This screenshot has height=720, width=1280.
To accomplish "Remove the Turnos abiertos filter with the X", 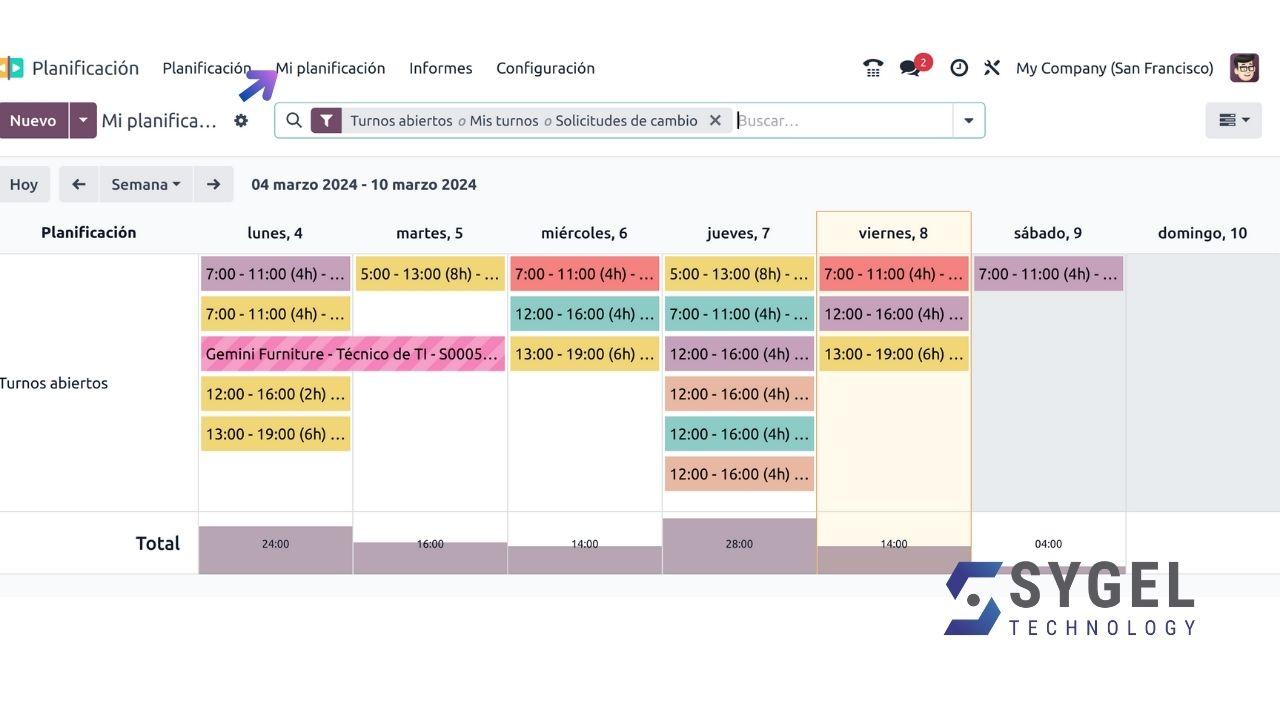I will (x=716, y=120).
